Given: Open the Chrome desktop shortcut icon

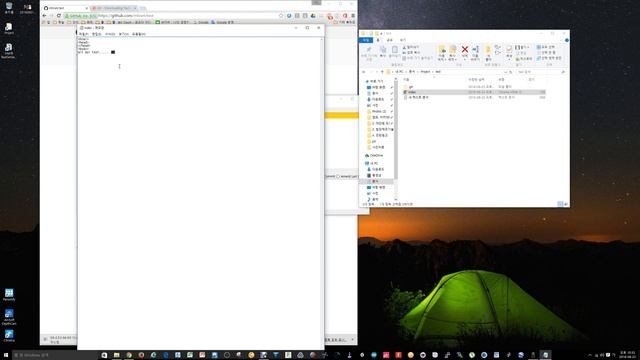Looking at the screenshot, I should click(9, 336).
